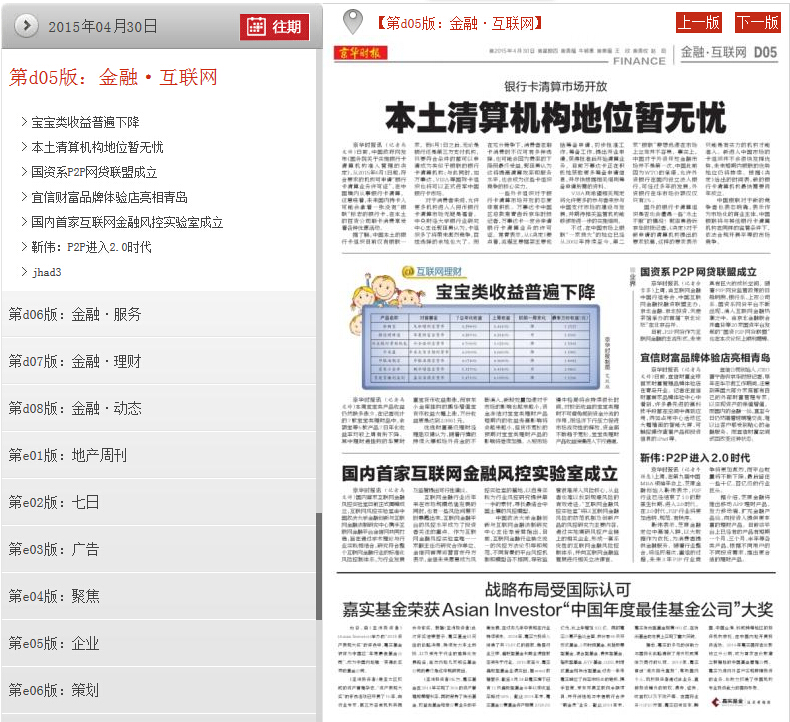
Task: Expand section 第e03版:广告
Action: pos(159,549)
